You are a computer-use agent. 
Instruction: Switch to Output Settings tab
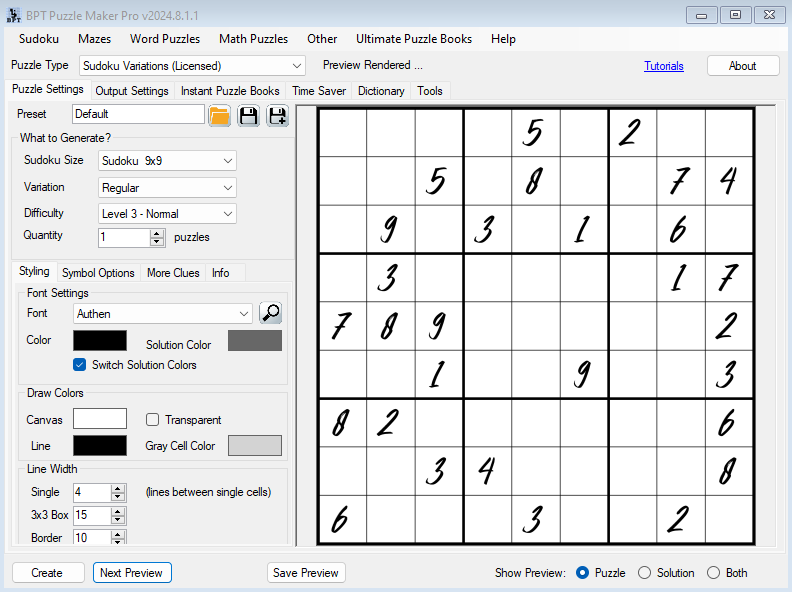coord(132,91)
